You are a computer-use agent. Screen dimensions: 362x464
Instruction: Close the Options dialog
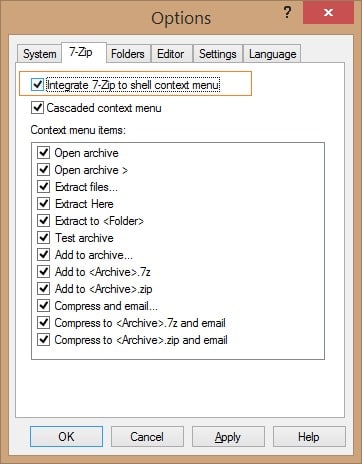(x=328, y=13)
